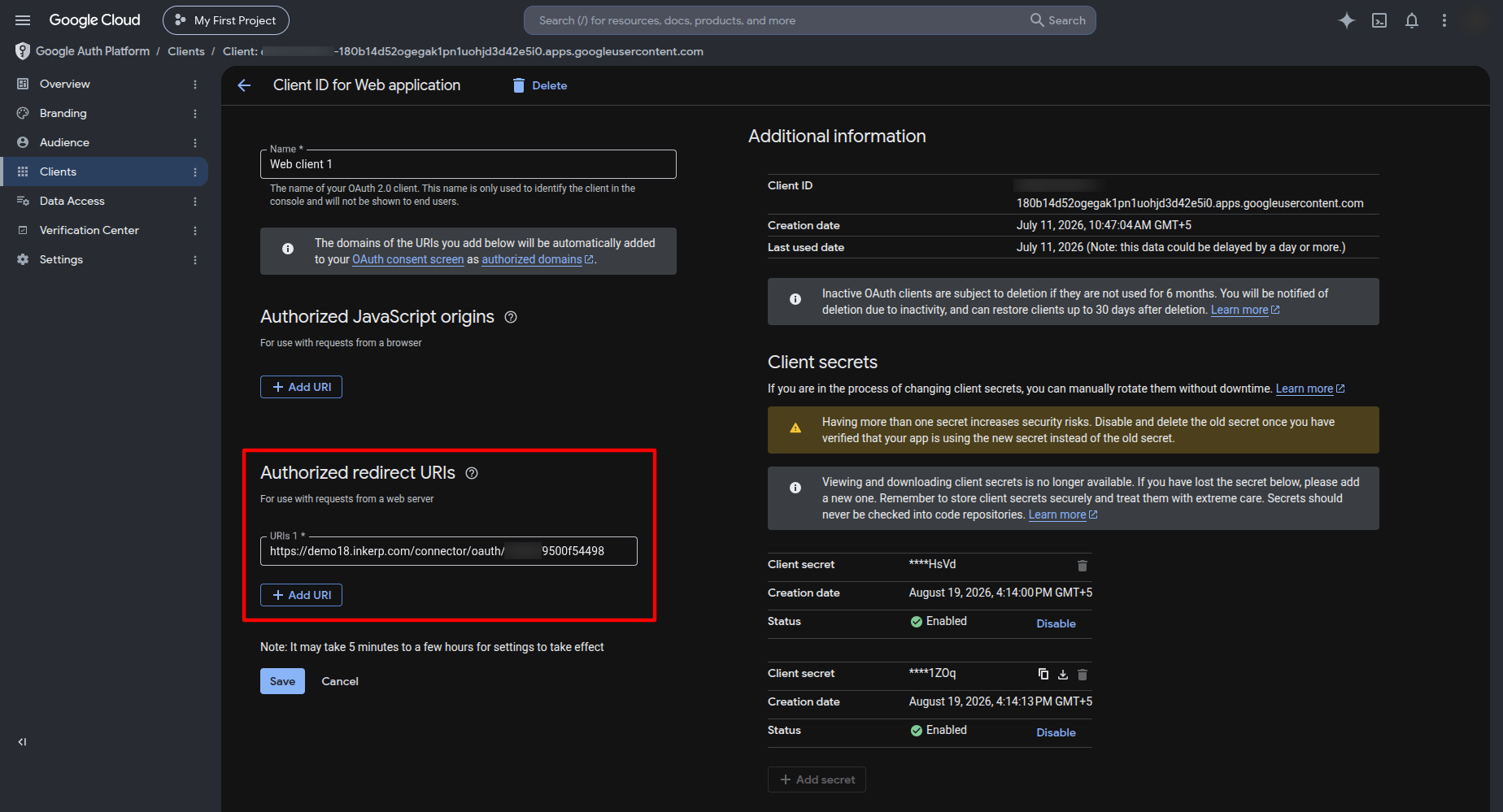Open Branding in the sidebar
1503x812 pixels.
63,113
